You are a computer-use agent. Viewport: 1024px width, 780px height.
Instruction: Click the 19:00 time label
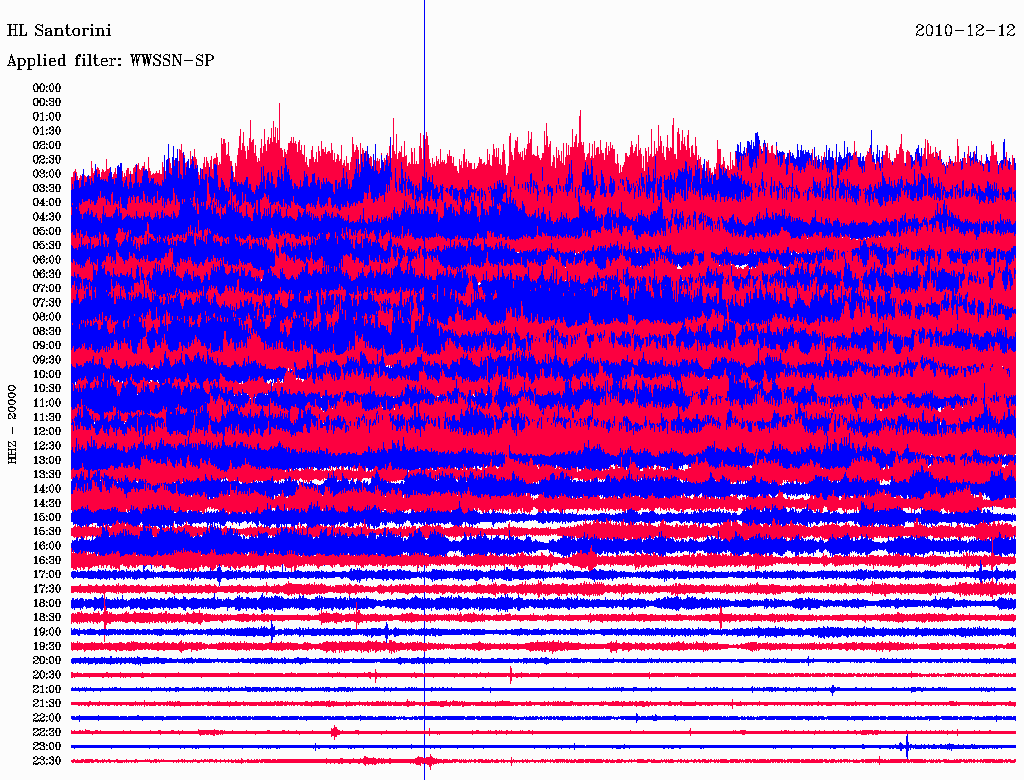(x=47, y=632)
